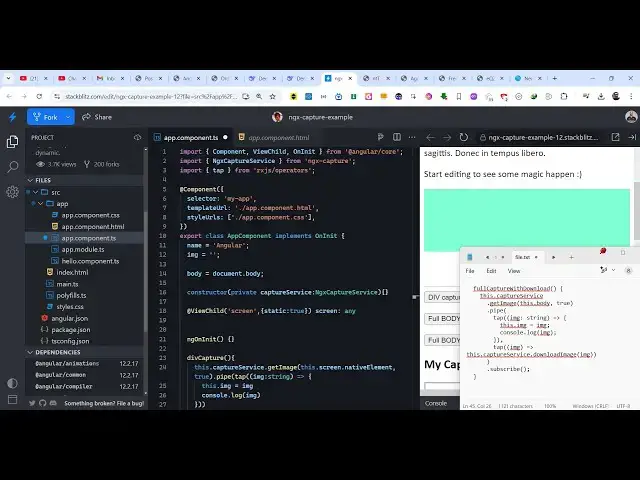Open main.ts in file tree
Viewport: 640px width, 480px height.
point(67,284)
